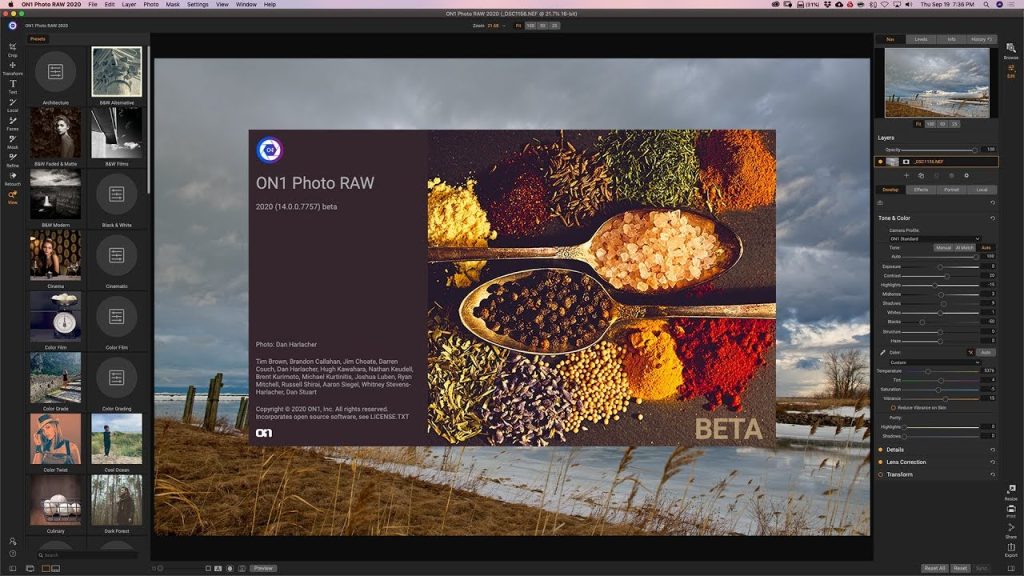Pick the Faces tool

[x=12, y=121]
